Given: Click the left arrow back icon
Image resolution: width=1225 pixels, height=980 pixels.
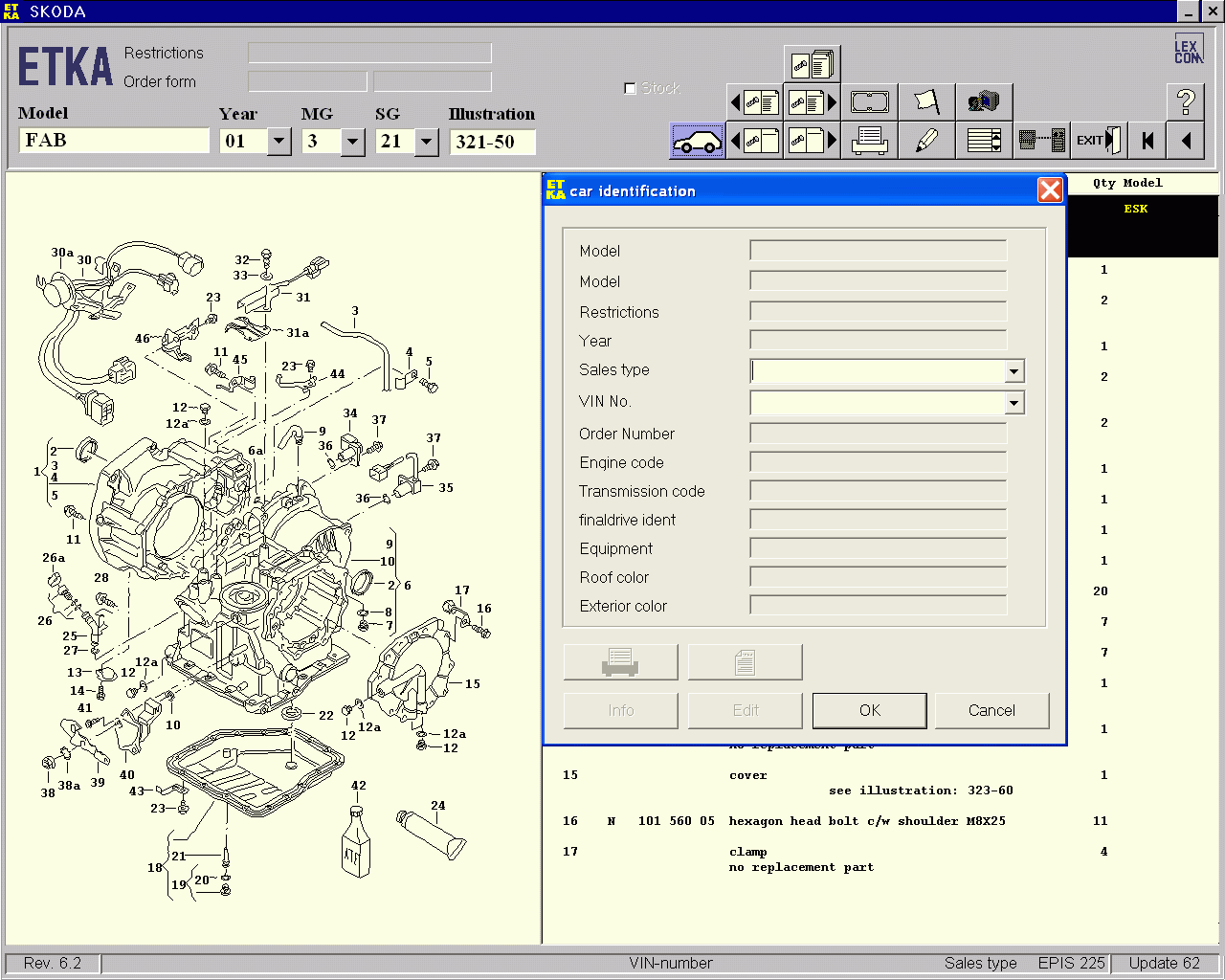Looking at the screenshot, I should point(1186,141).
